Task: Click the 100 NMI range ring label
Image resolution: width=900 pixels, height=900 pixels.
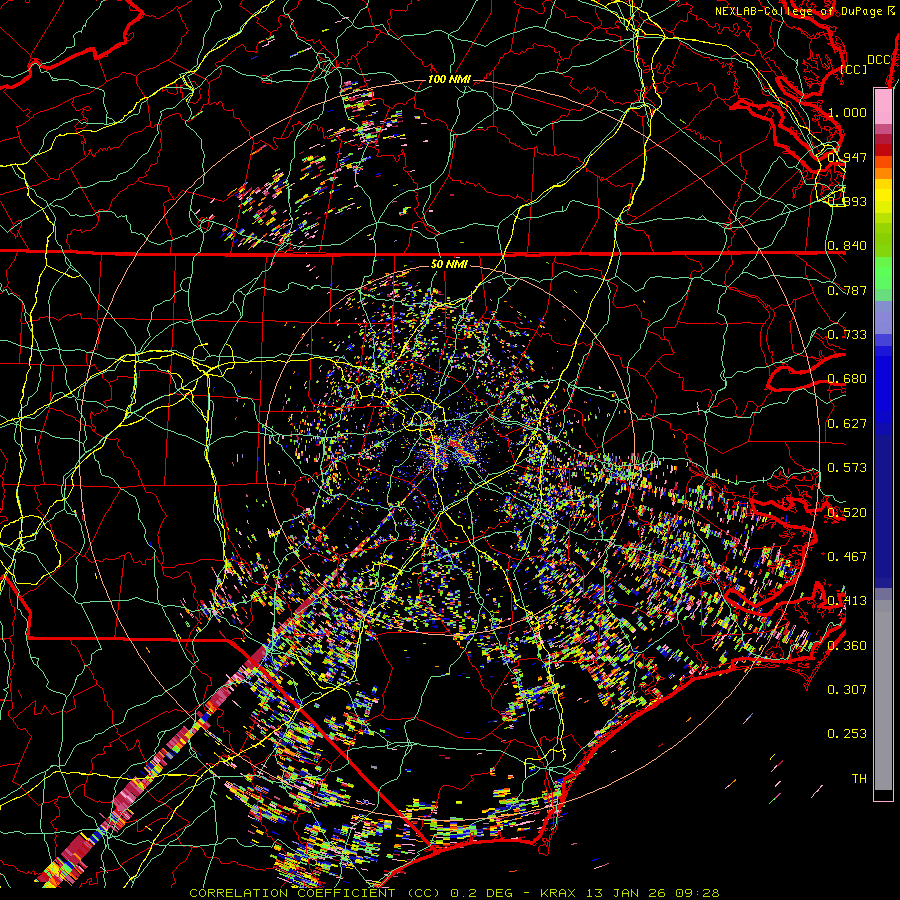Action: click(x=449, y=79)
